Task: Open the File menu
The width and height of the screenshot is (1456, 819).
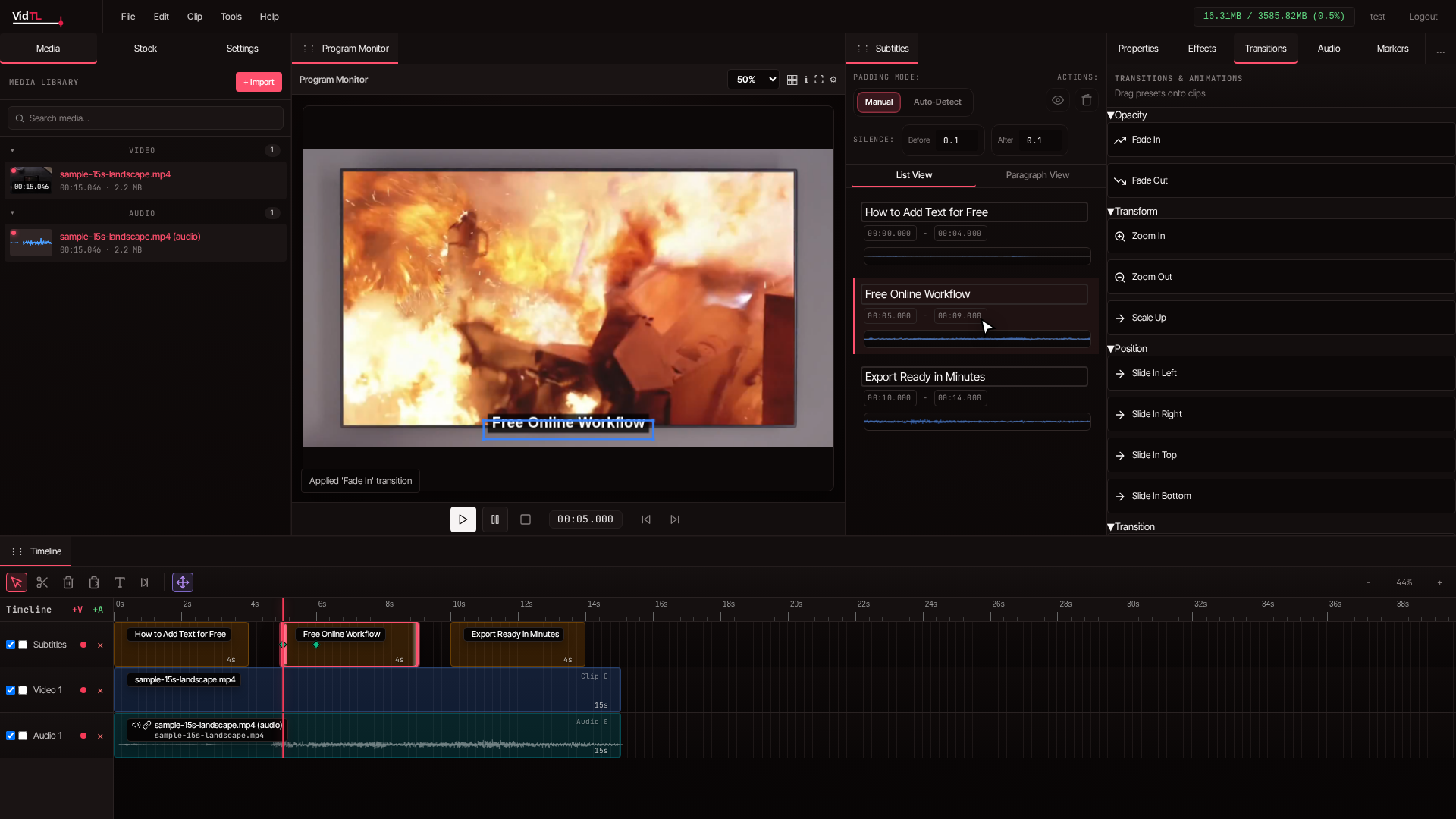Action: click(128, 17)
